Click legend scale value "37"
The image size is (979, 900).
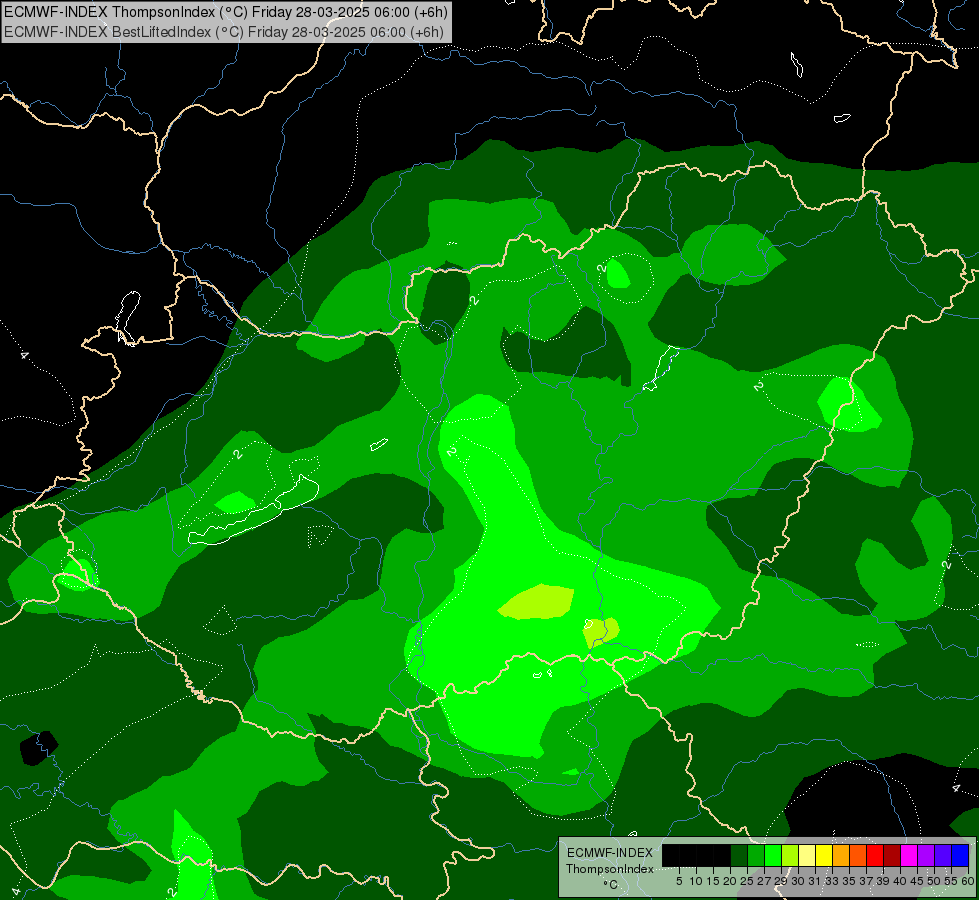coord(866,881)
